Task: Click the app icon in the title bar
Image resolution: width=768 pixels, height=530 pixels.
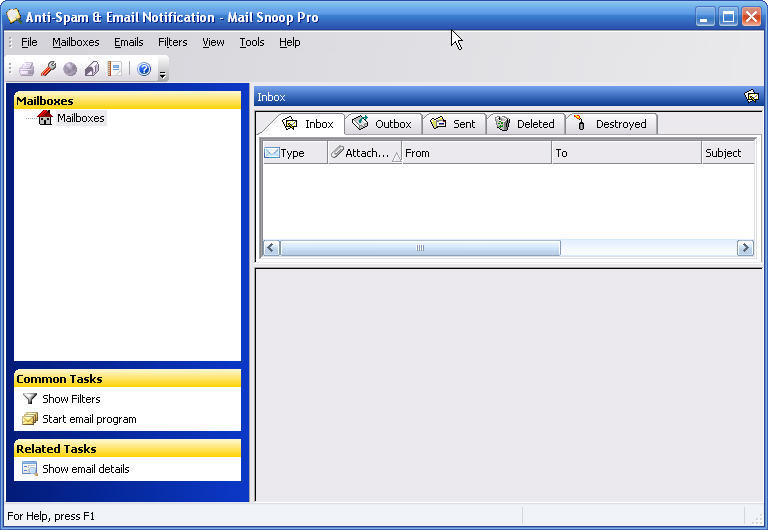Action: [x=14, y=16]
